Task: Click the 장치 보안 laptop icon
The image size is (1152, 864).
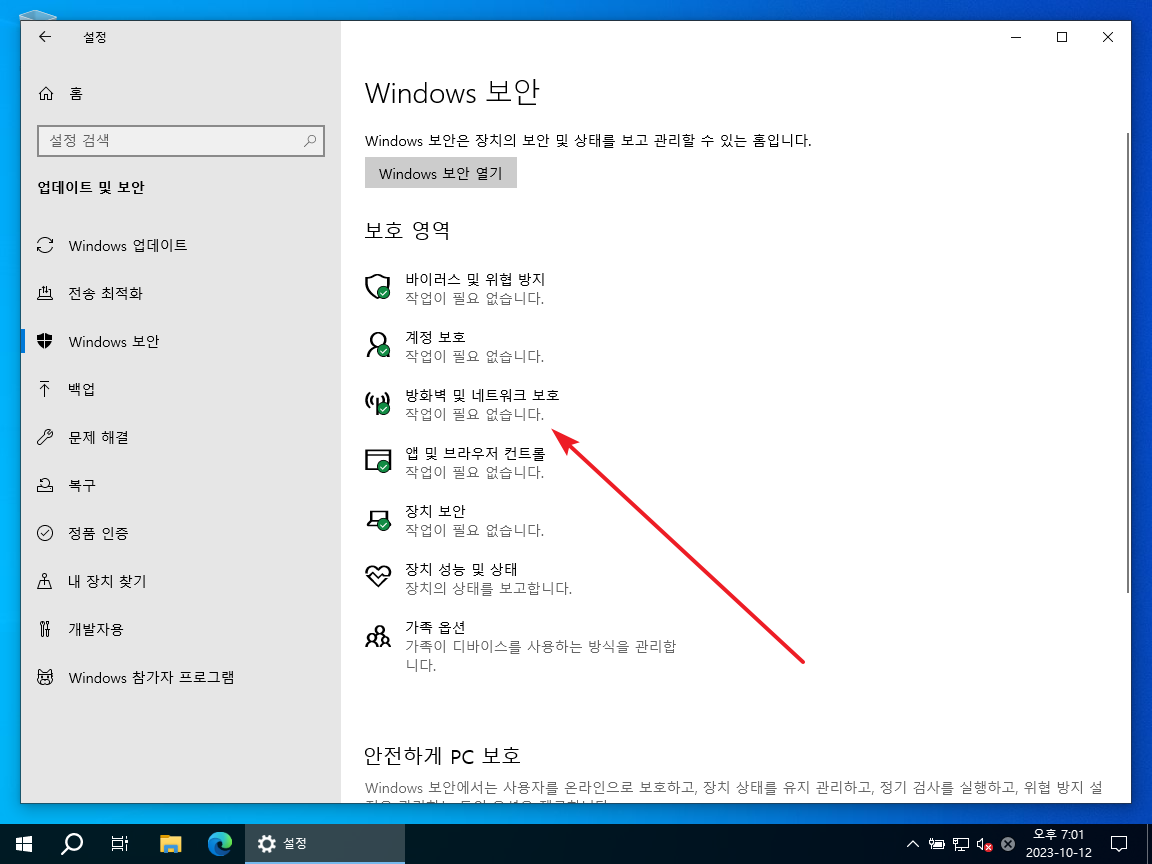Action: coord(378,519)
